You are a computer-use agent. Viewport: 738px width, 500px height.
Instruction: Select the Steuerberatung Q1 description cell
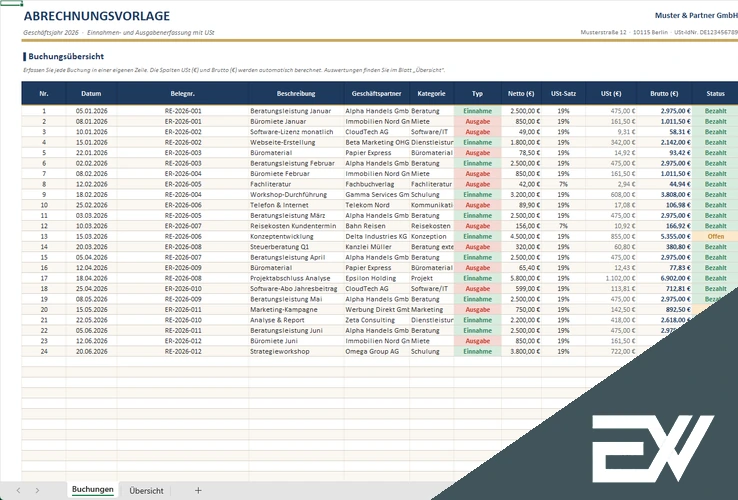296,247
